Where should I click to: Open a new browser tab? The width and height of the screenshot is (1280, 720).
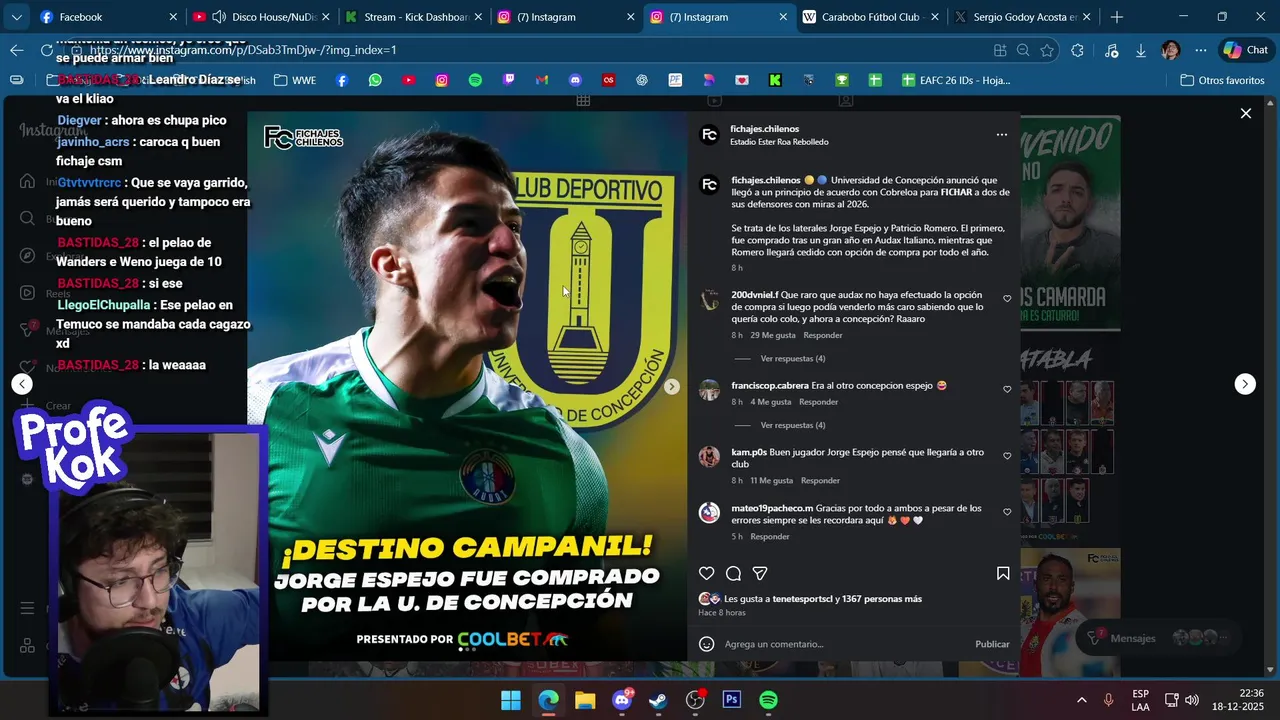(x=1117, y=17)
